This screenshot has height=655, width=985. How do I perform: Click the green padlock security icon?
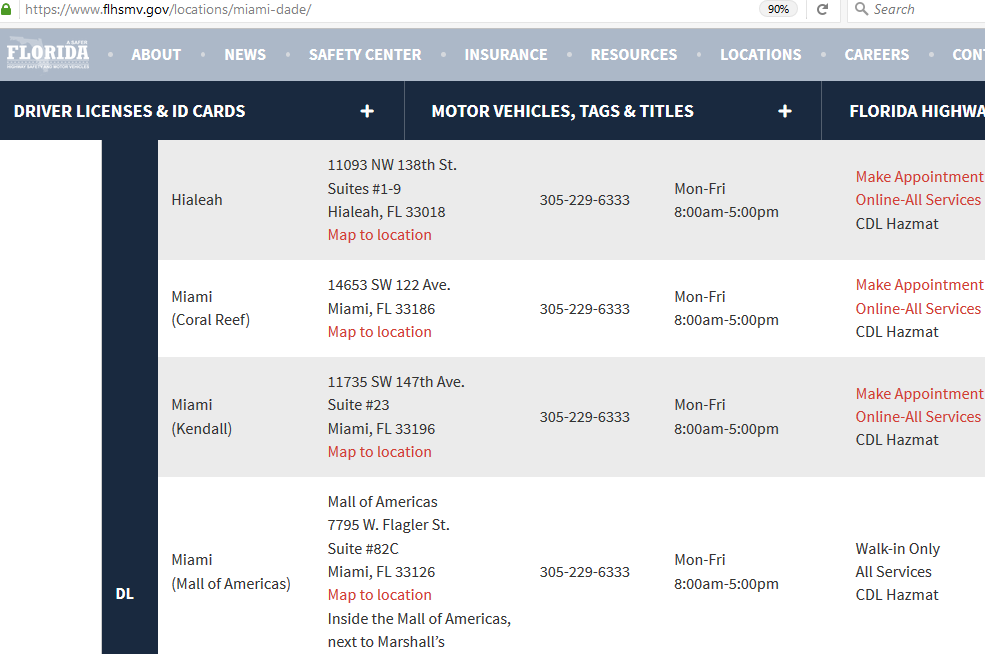tap(6, 9)
